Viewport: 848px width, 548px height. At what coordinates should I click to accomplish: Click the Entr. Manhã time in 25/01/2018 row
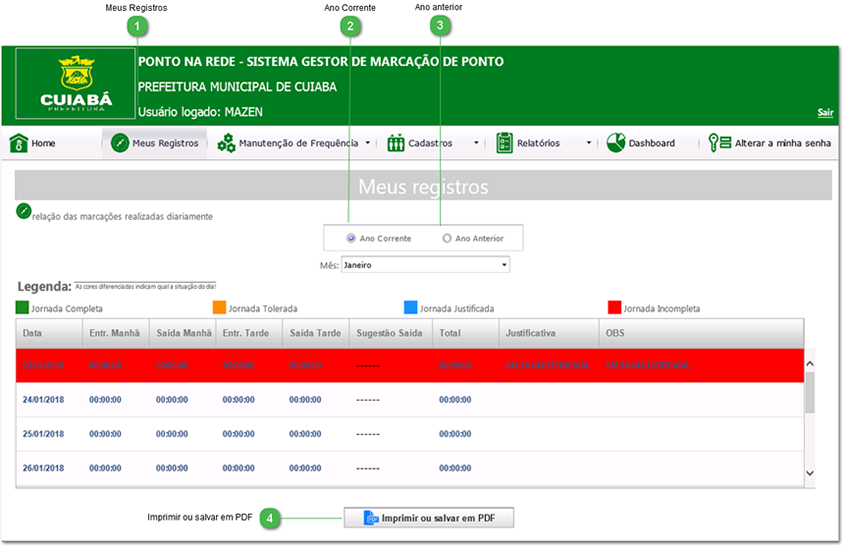(105, 434)
